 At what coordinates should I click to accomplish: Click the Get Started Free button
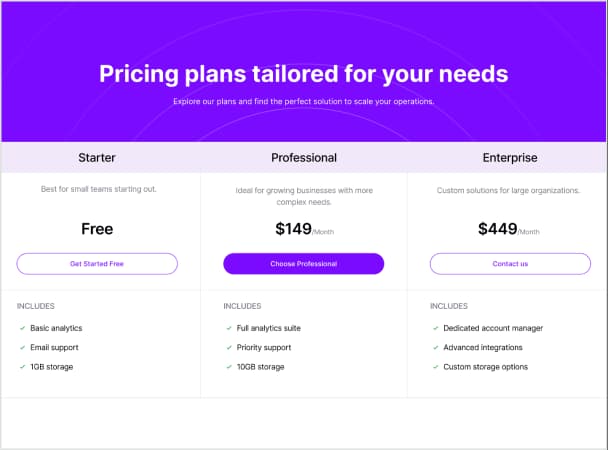tap(97, 264)
